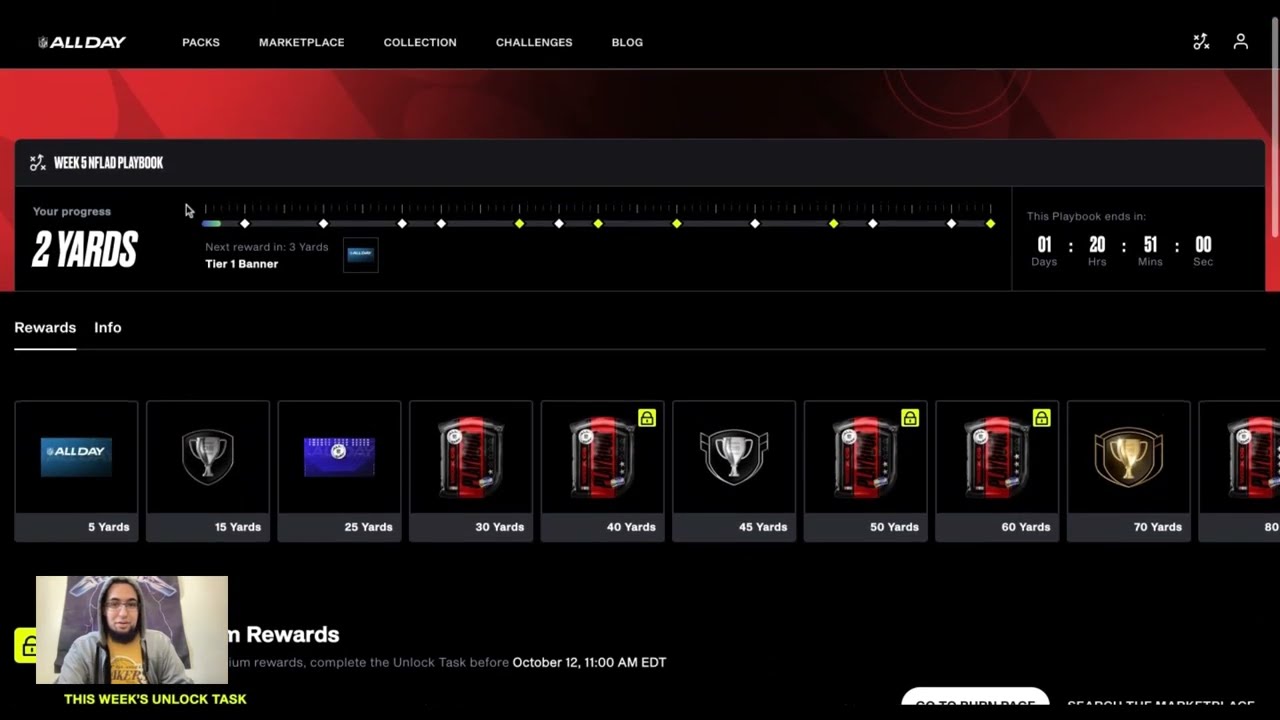Click the presenter webcam overlay

tap(132, 630)
